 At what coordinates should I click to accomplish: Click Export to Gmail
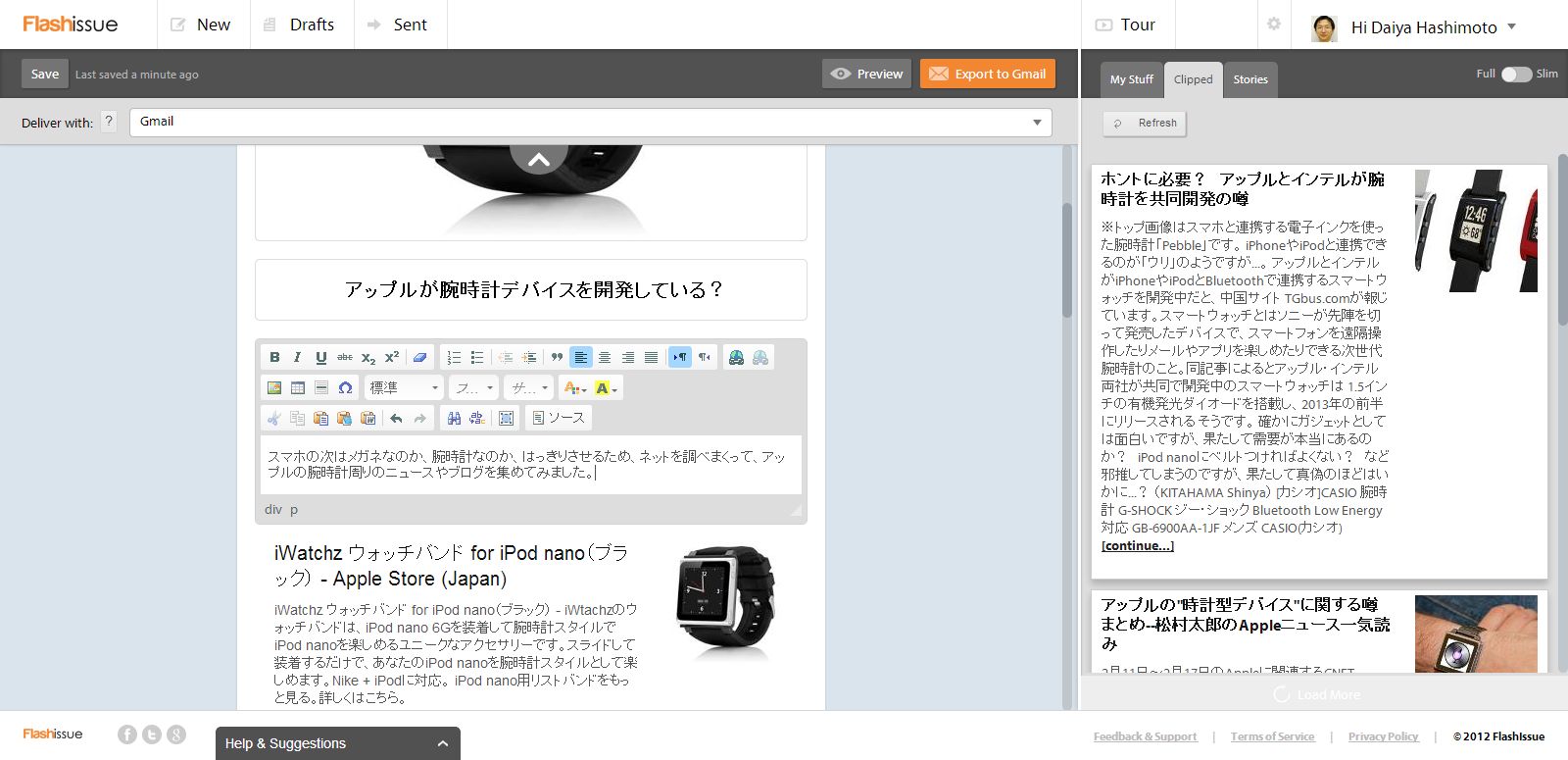(x=988, y=74)
